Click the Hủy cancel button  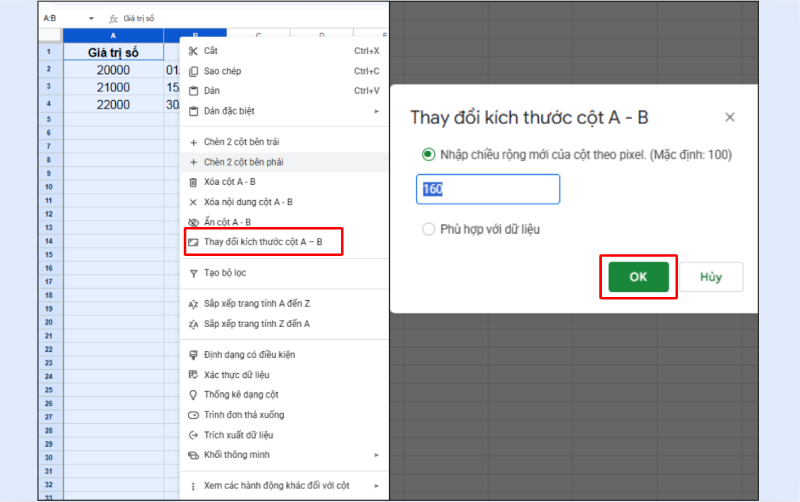click(x=711, y=277)
